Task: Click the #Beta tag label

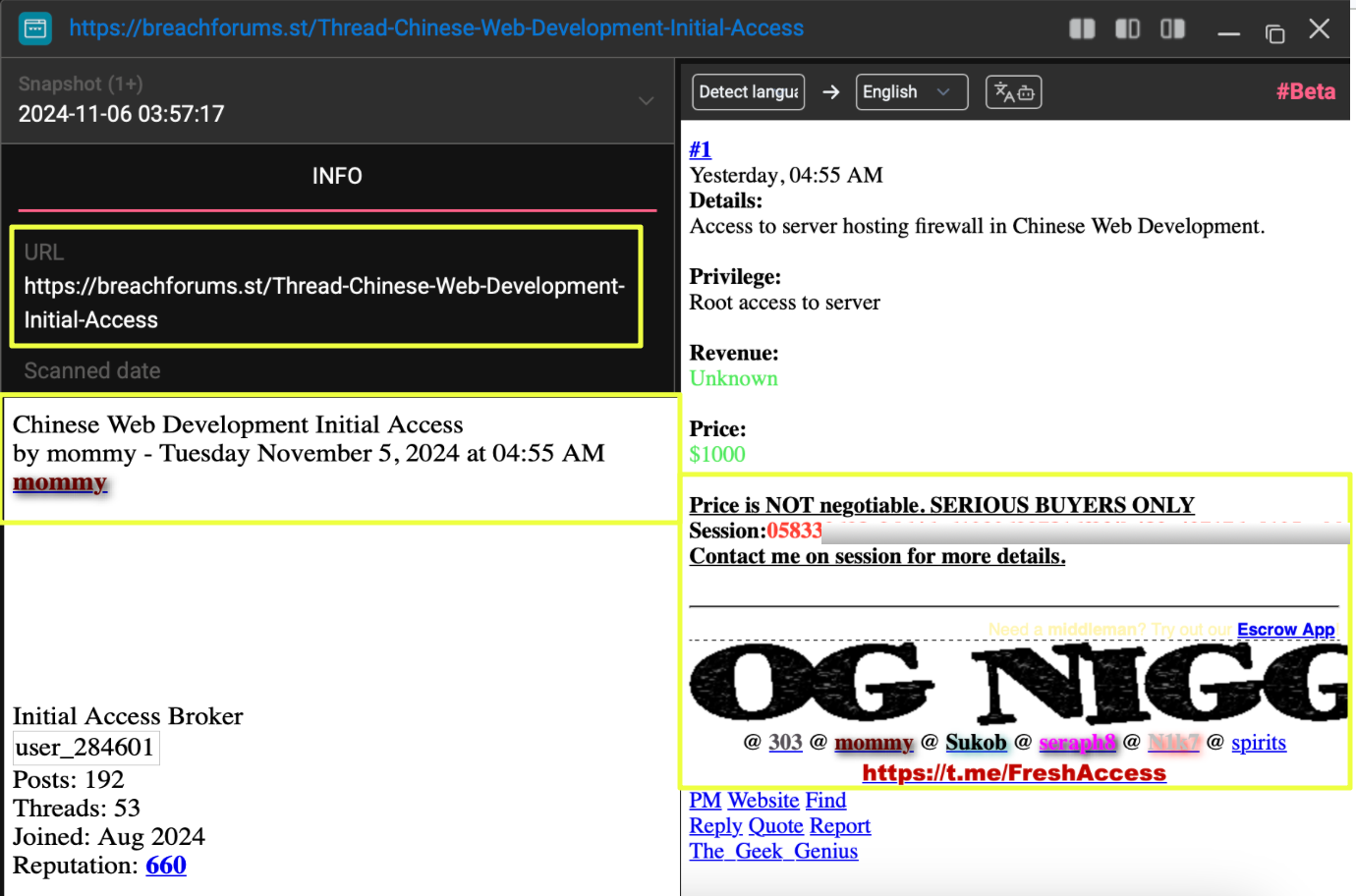Action: pos(1305,92)
